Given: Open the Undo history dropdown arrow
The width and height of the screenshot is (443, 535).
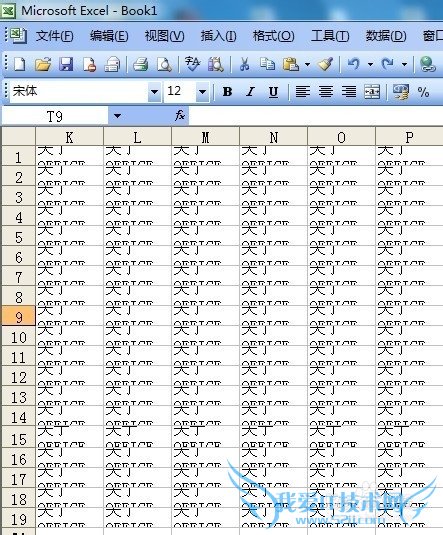Looking at the screenshot, I should point(370,64).
